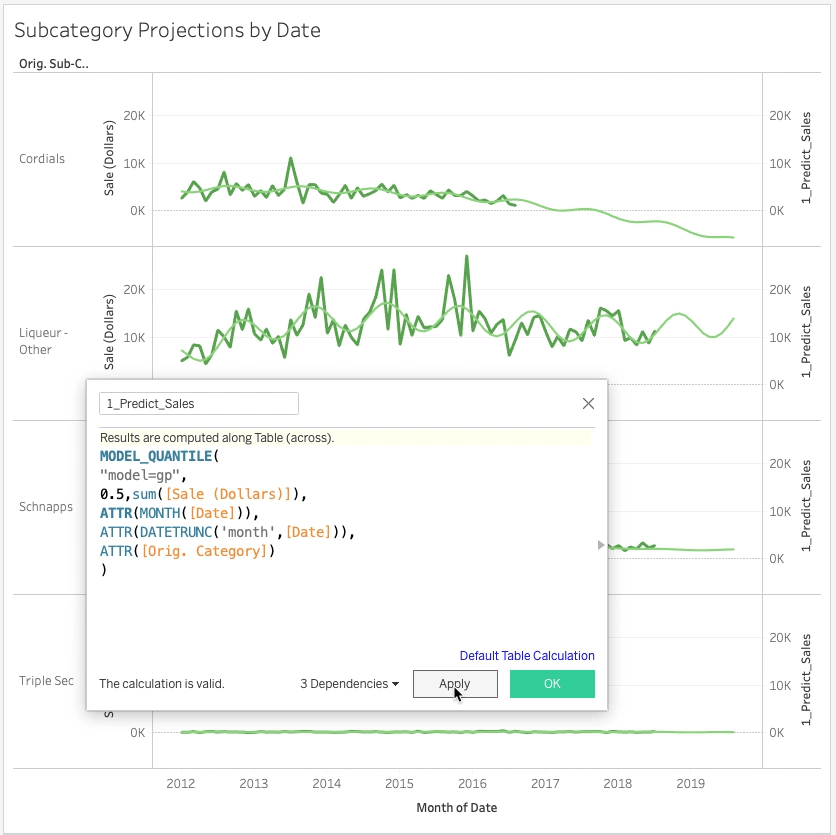Image resolution: width=836 pixels, height=835 pixels.
Task: Click the Month of Date axis title
Action: (456, 808)
